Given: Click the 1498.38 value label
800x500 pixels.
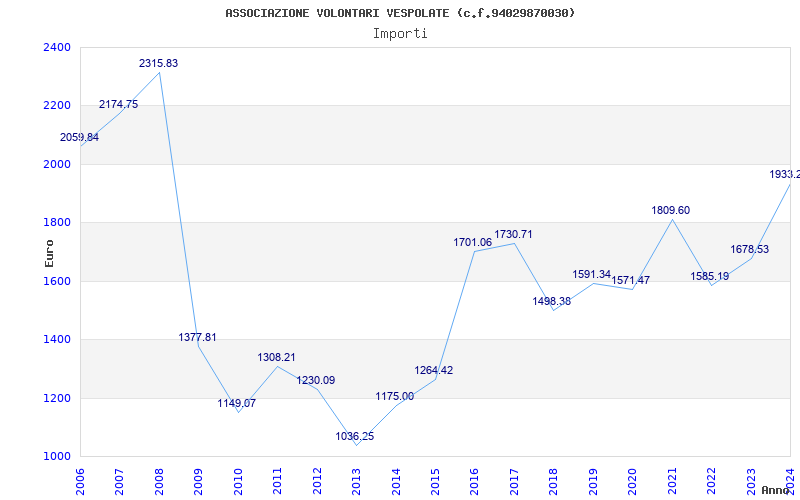Looking at the screenshot, I should [x=552, y=301].
